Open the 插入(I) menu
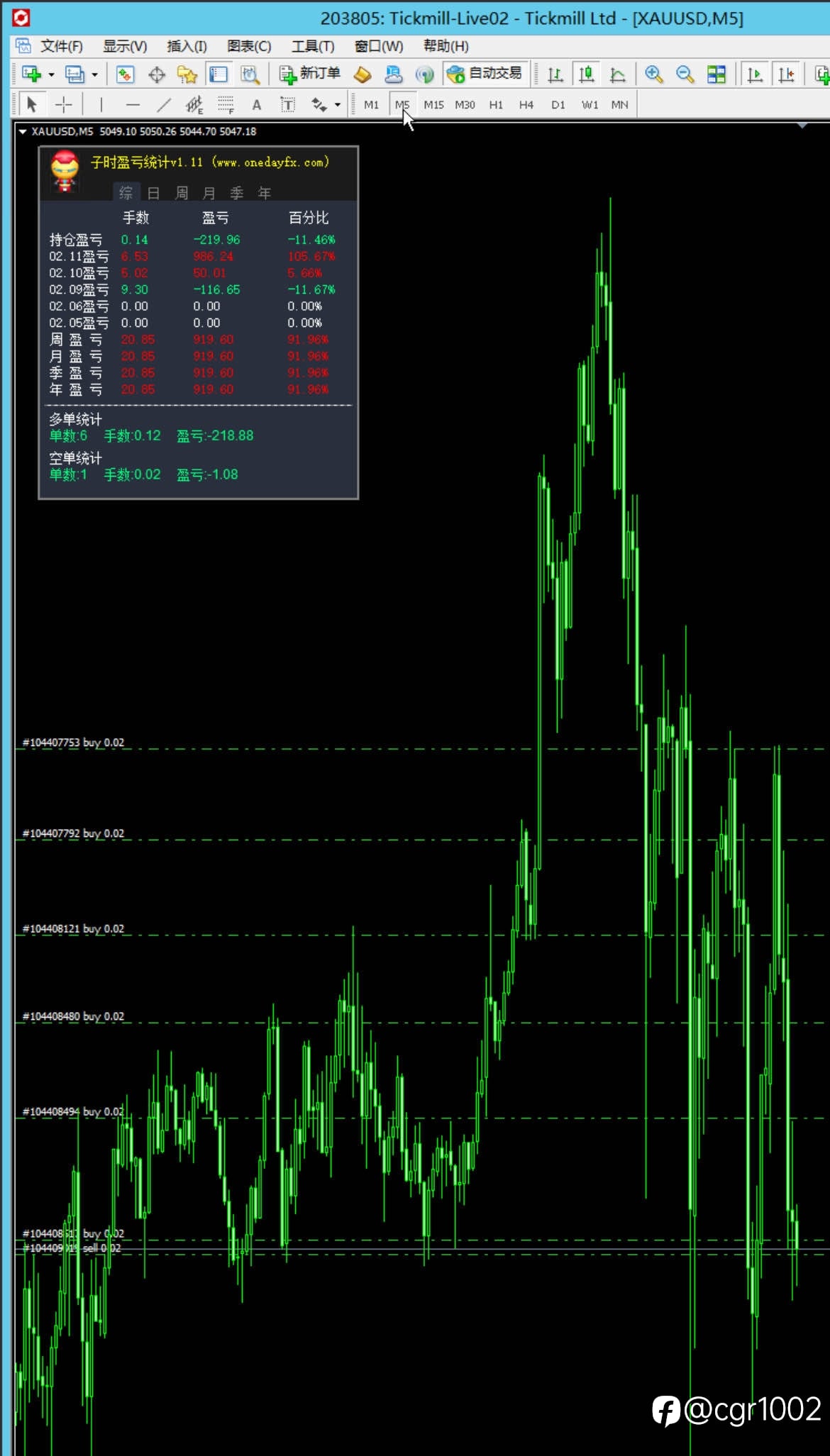The image size is (830, 1456). (187, 46)
